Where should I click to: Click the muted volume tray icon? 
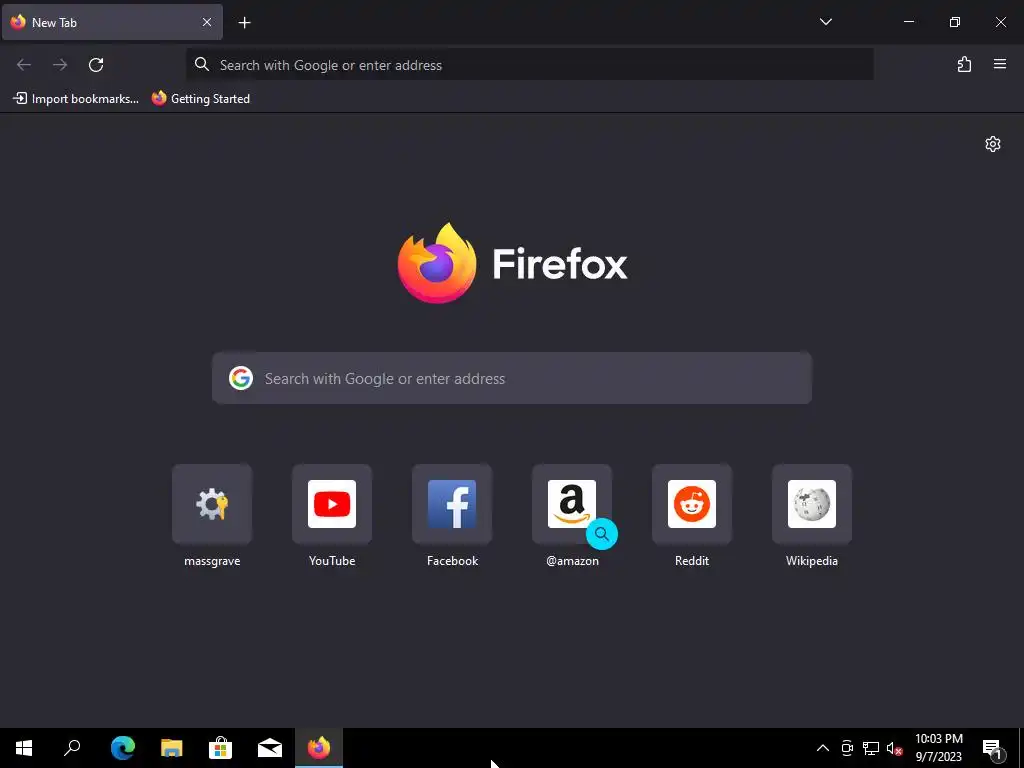[x=894, y=748]
